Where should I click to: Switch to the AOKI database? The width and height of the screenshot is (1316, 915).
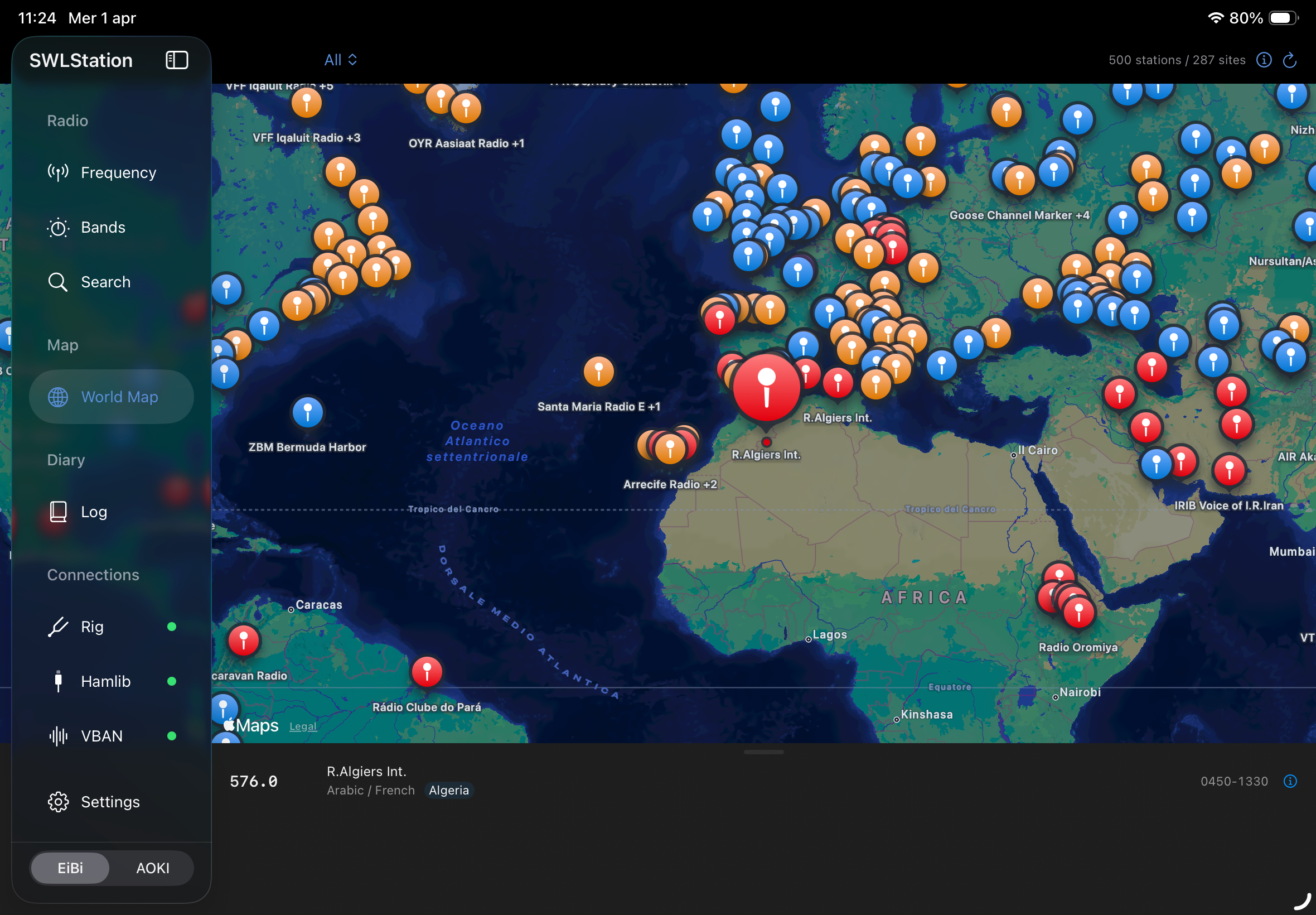tap(152, 868)
